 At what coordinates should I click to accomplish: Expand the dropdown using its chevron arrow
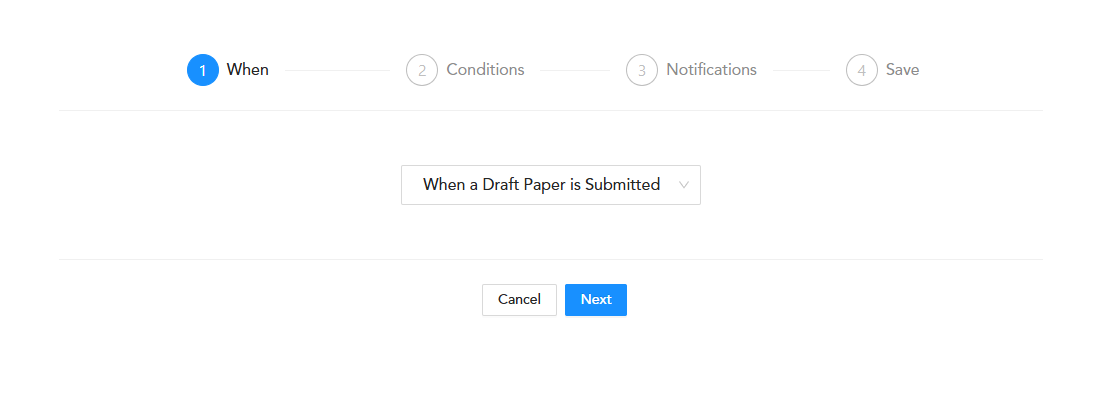click(x=682, y=185)
